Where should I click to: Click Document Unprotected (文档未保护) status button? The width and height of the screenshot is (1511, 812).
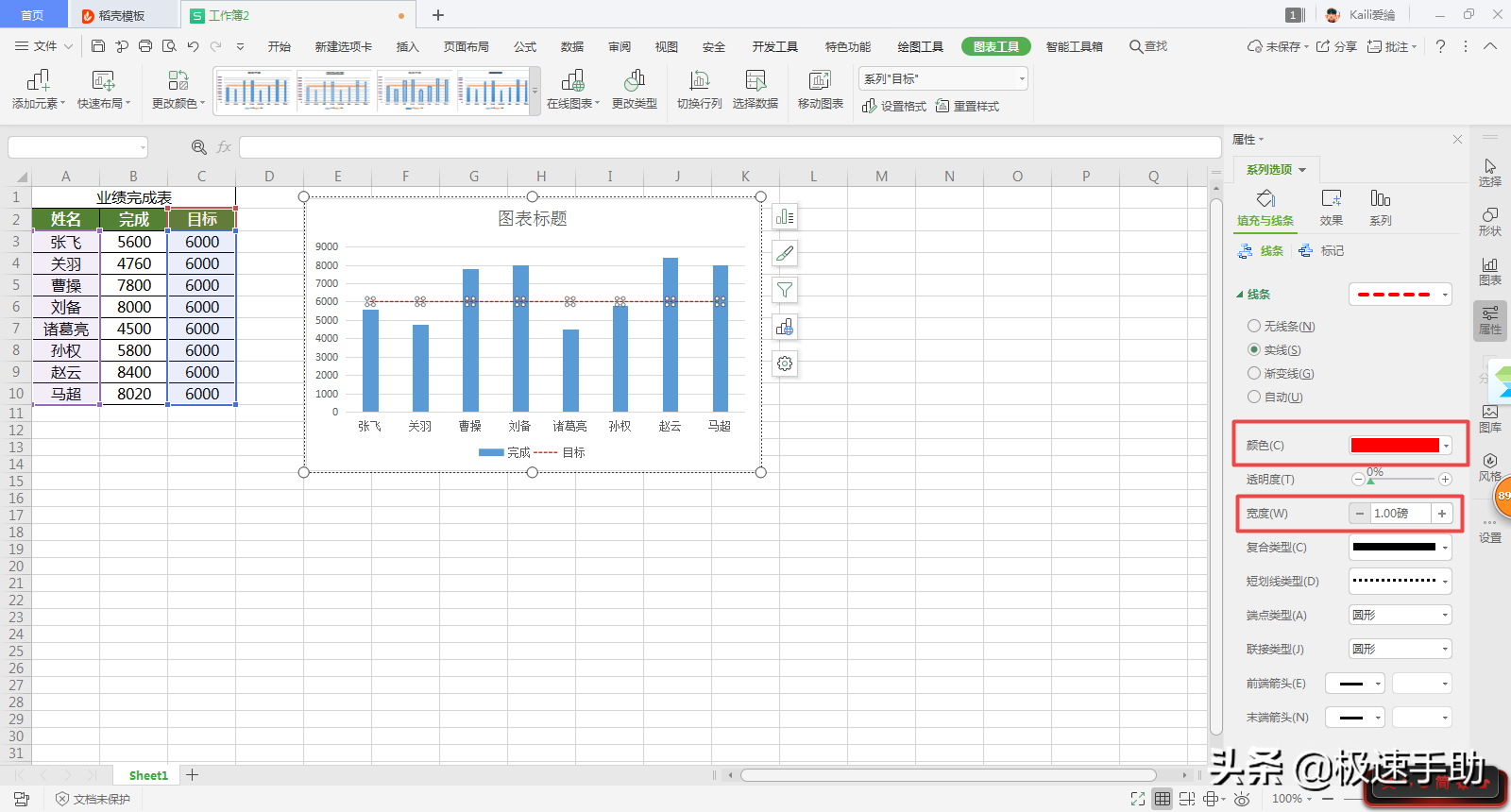point(93,799)
